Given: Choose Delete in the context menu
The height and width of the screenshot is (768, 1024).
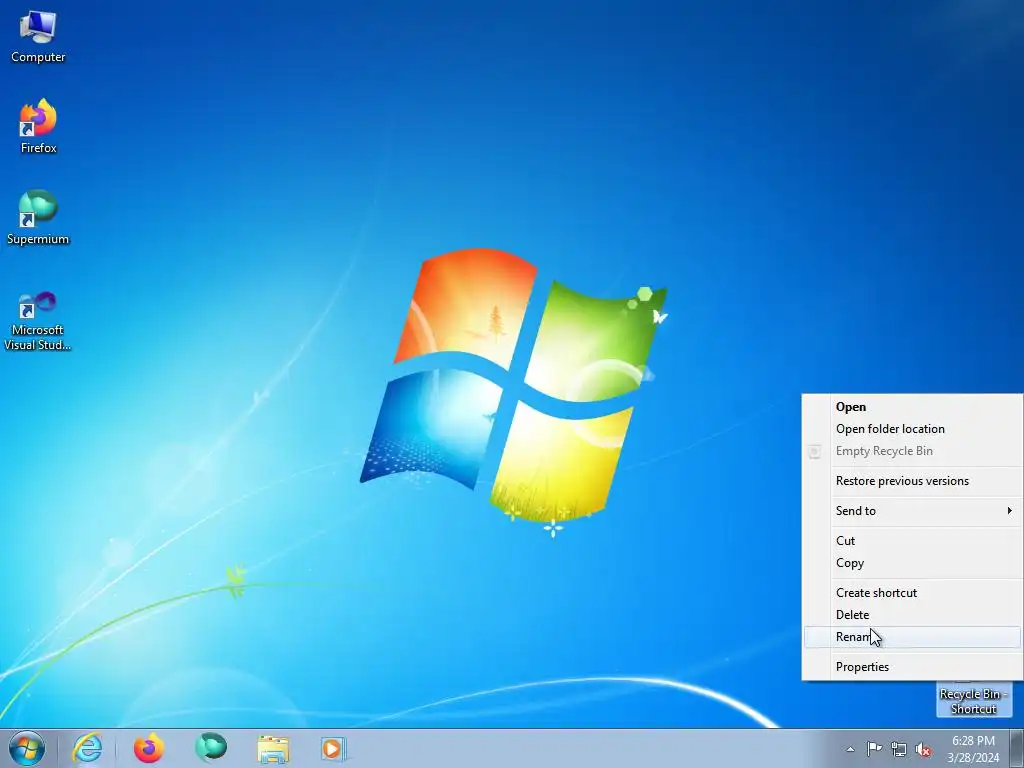Looking at the screenshot, I should [912, 615].
